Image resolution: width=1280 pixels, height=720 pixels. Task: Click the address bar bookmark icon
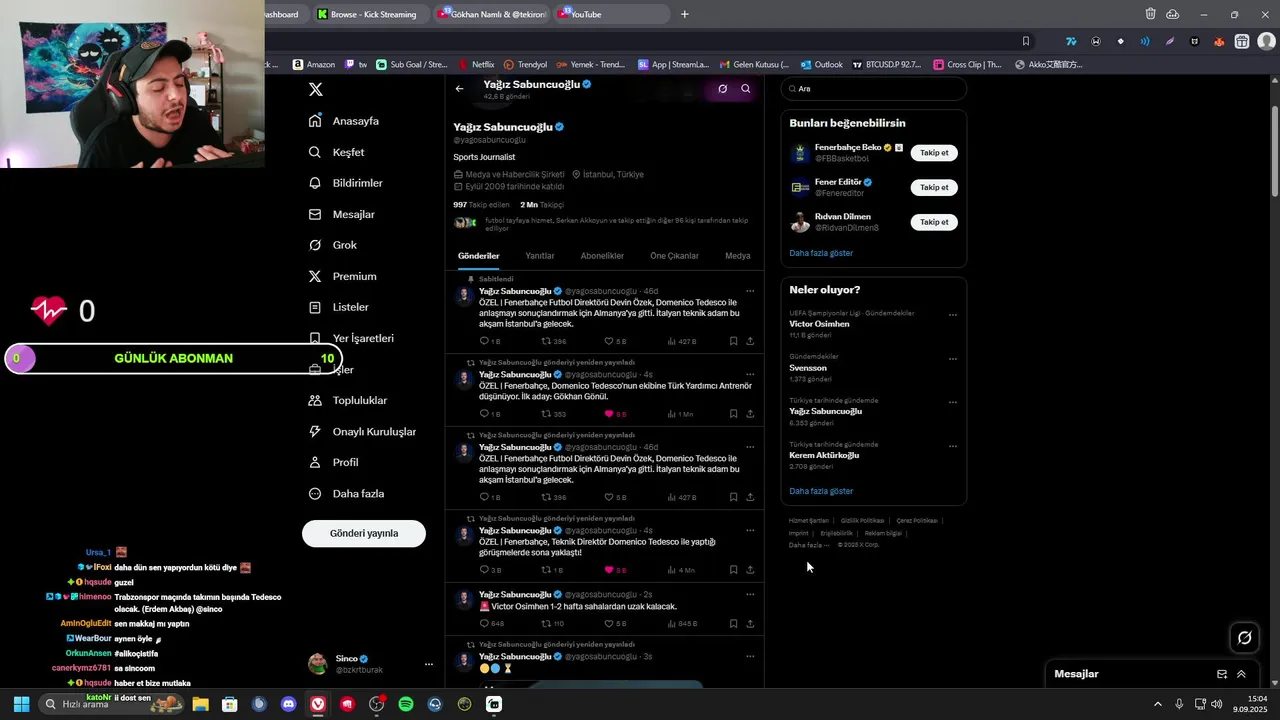click(x=1025, y=41)
